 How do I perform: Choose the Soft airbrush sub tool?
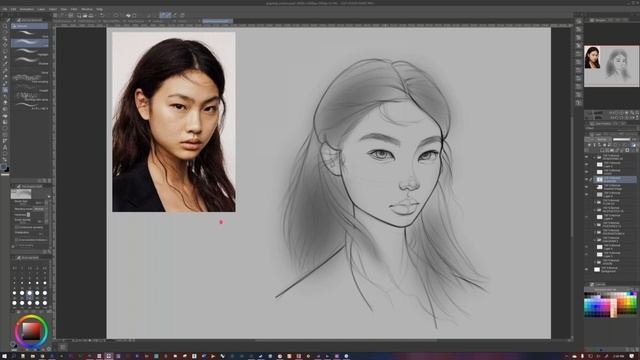30,33
